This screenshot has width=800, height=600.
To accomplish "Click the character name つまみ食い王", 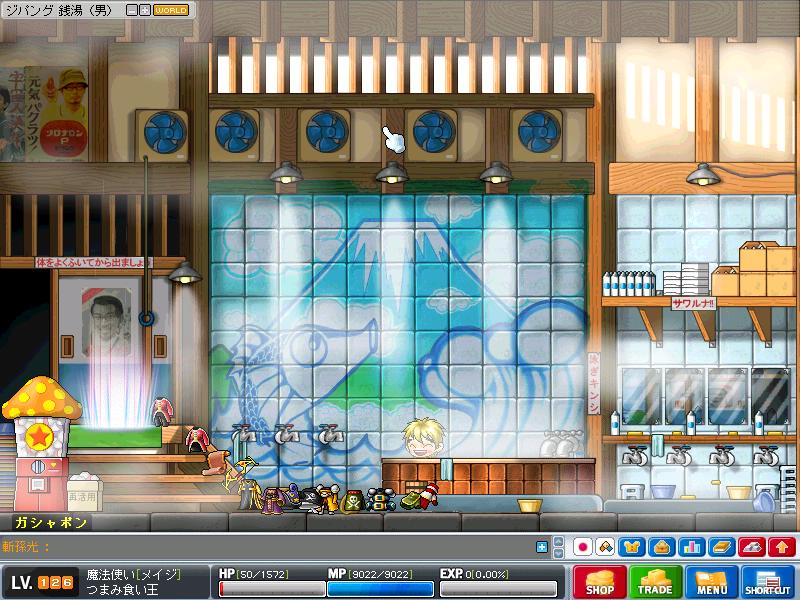I will (122, 590).
